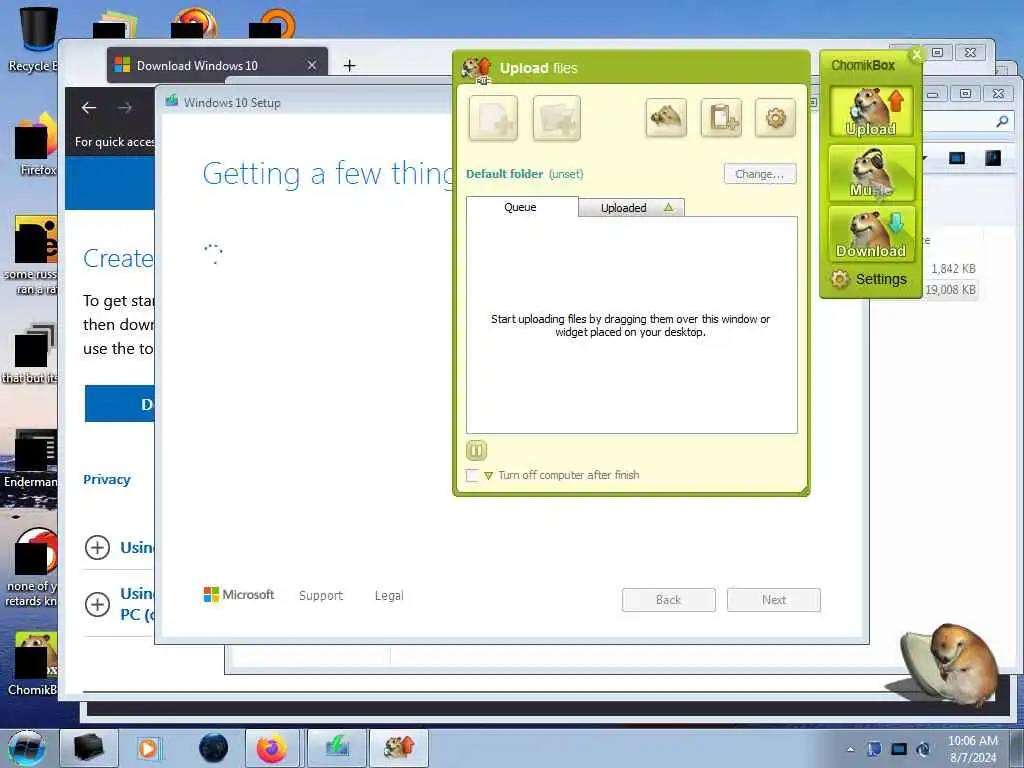Click the hamster desktop widget
Image resolution: width=1024 pixels, height=768 pixels.
pos(948,664)
